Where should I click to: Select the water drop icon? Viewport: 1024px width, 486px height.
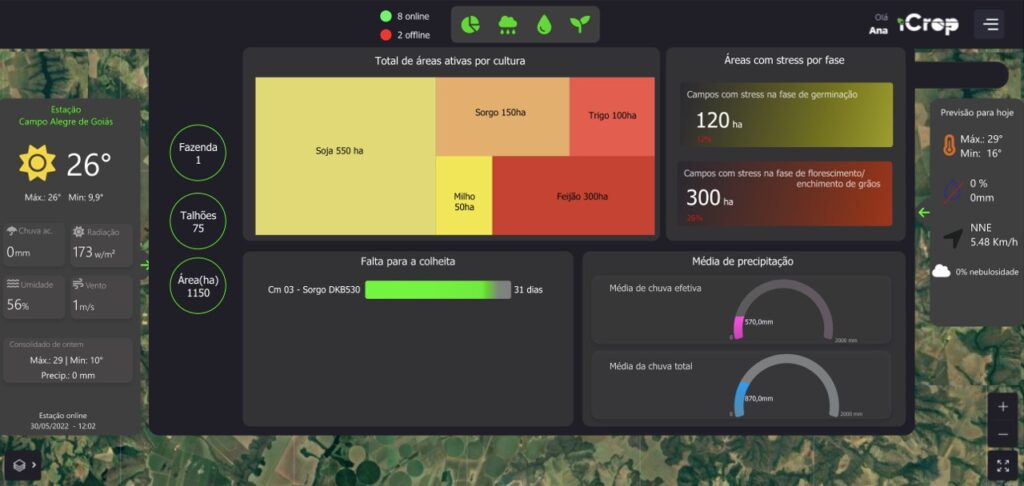click(x=543, y=25)
